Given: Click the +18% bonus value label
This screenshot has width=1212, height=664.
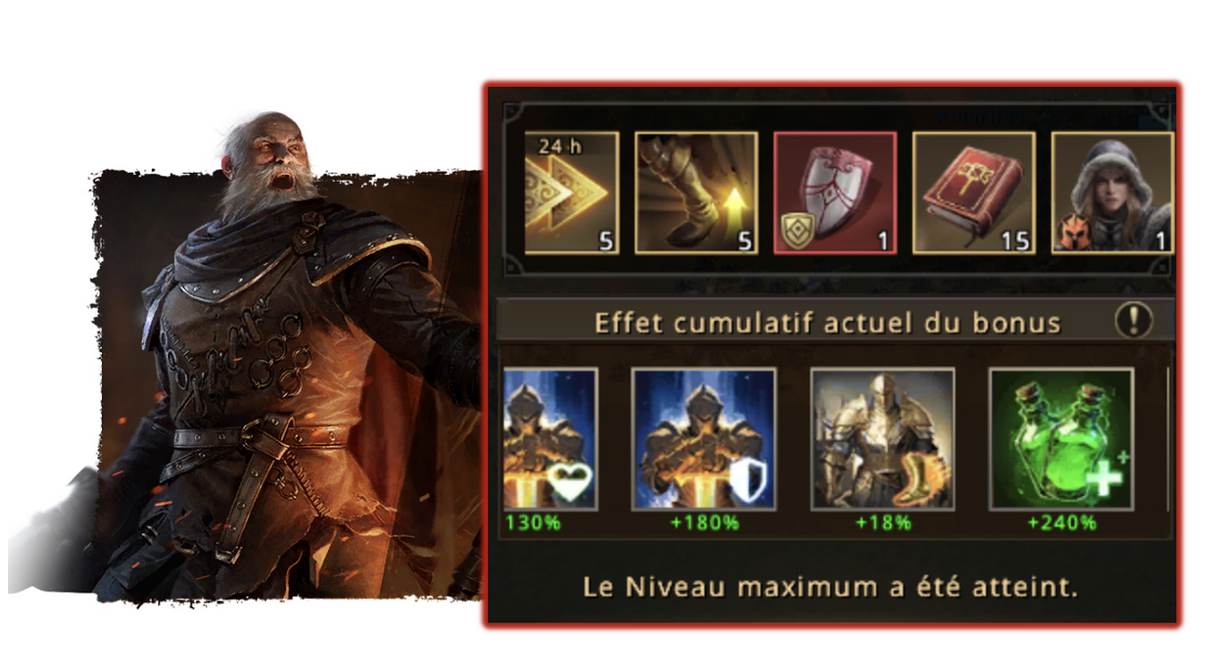Looking at the screenshot, I should pyautogui.click(x=883, y=523).
